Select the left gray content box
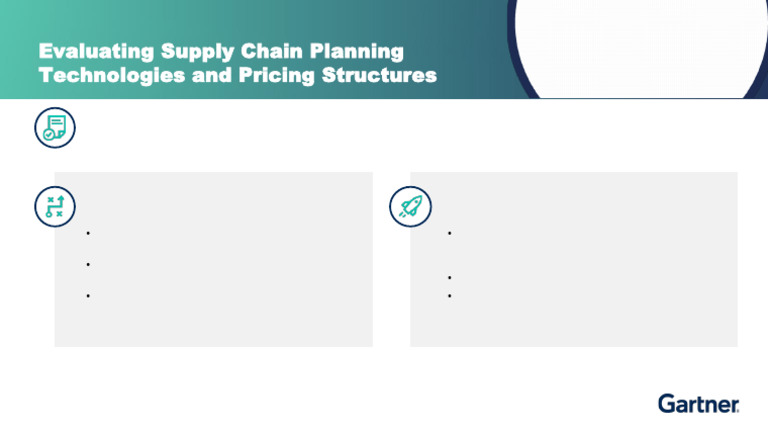The image size is (768, 433). click(x=214, y=259)
